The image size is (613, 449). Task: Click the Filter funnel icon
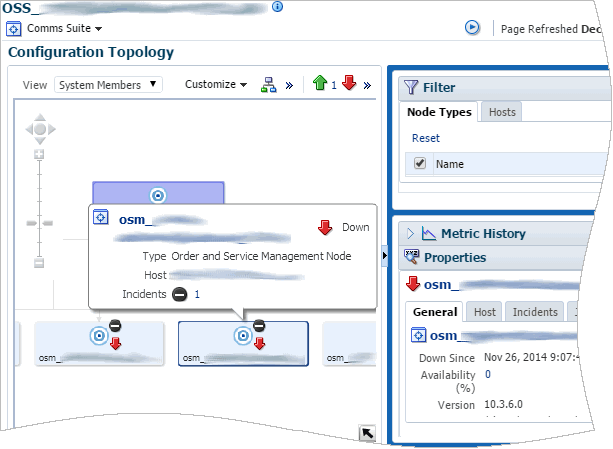tap(410, 87)
